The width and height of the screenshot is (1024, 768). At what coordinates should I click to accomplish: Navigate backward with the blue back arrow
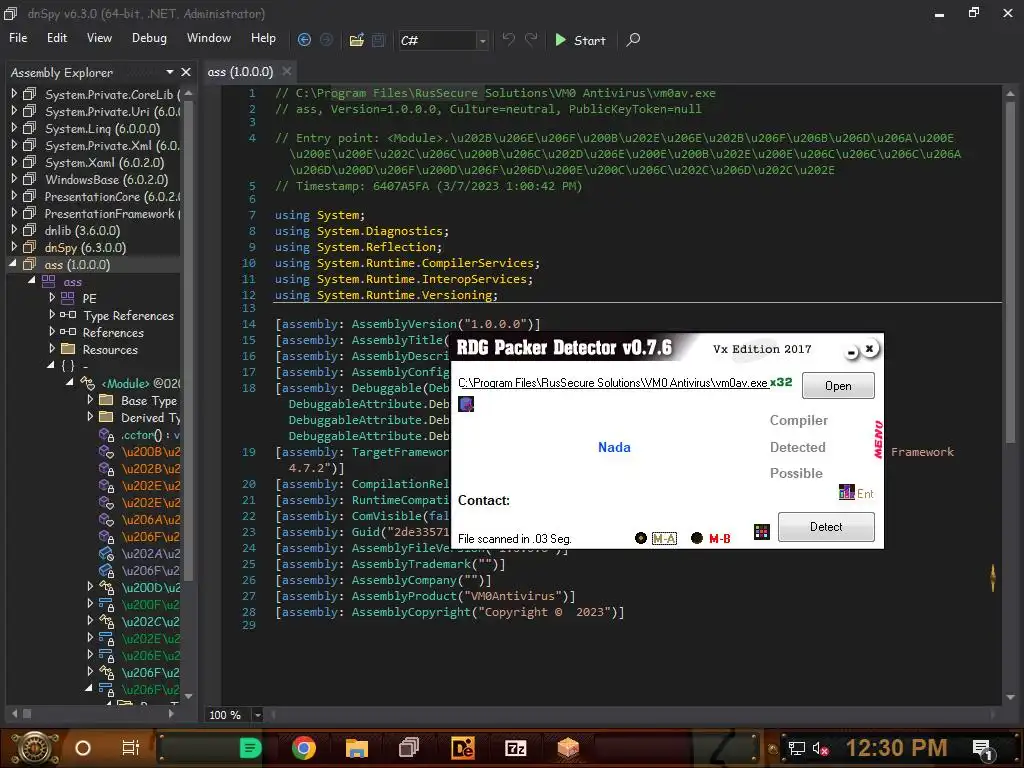click(304, 40)
